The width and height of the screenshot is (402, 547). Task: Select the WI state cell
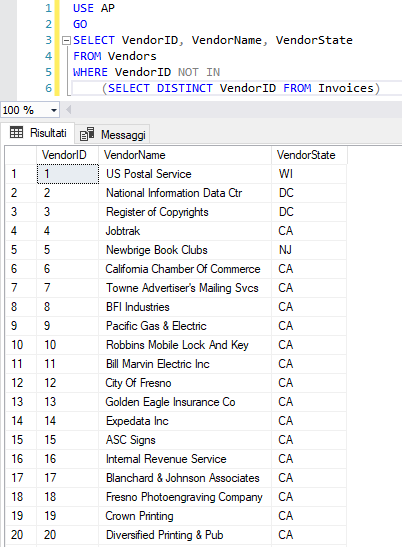tap(309, 174)
